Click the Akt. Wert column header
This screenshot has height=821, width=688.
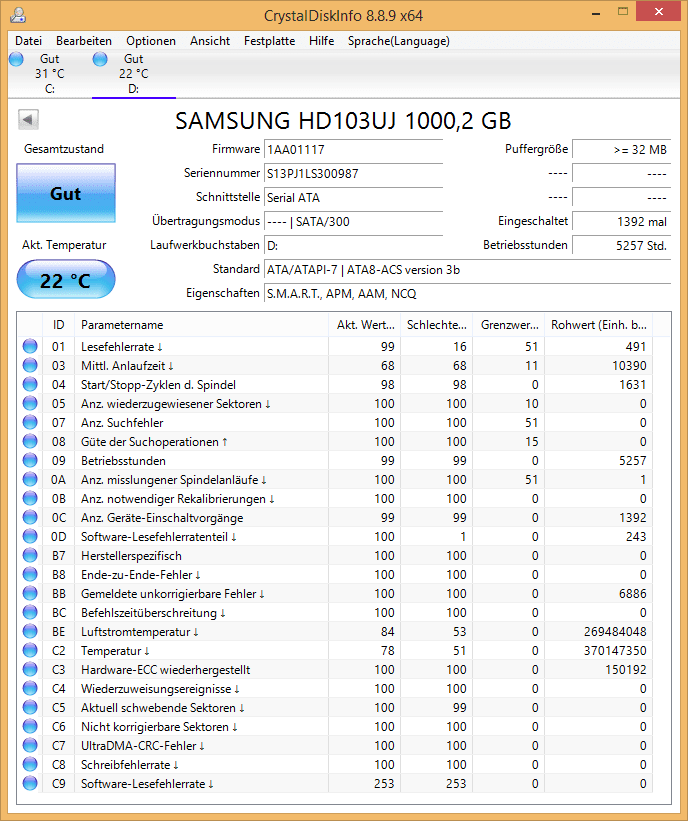pyautogui.click(x=365, y=325)
